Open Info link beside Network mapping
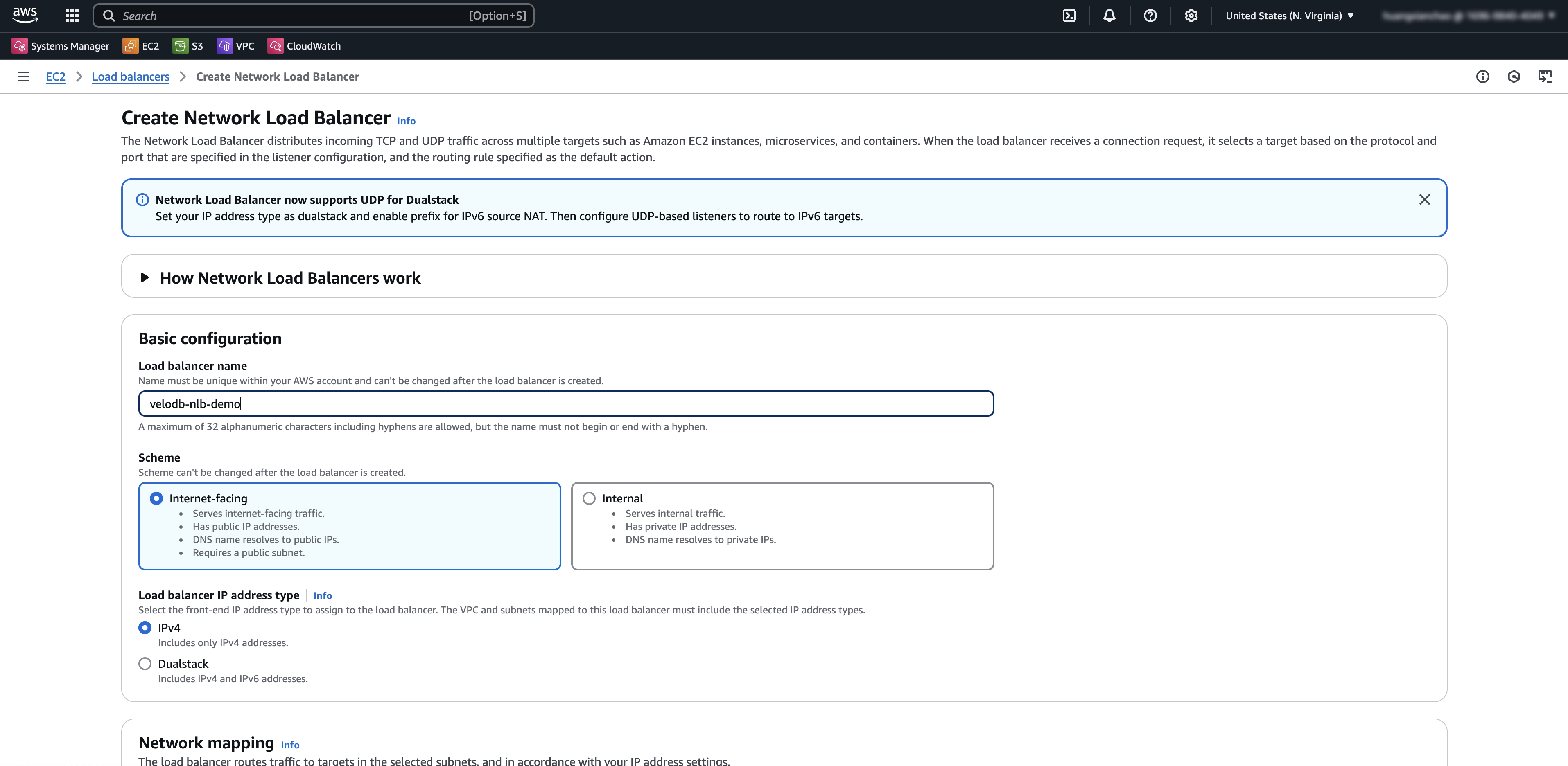This screenshot has width=1568, height=766. tap(290, 745)
